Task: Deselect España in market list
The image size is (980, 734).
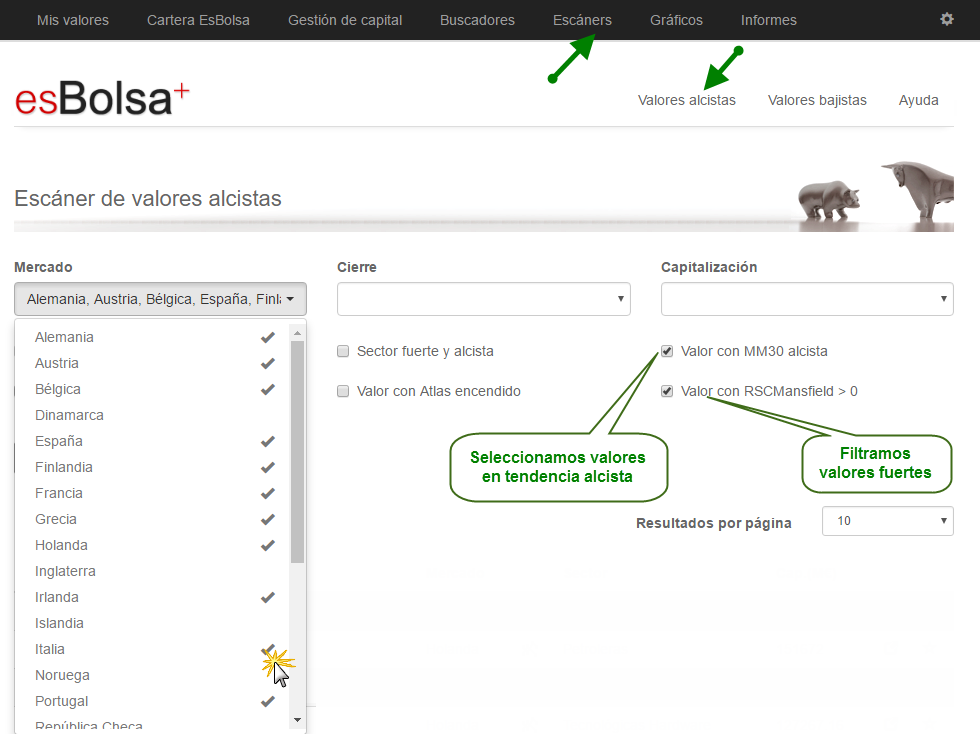Action: click(153, 441)
